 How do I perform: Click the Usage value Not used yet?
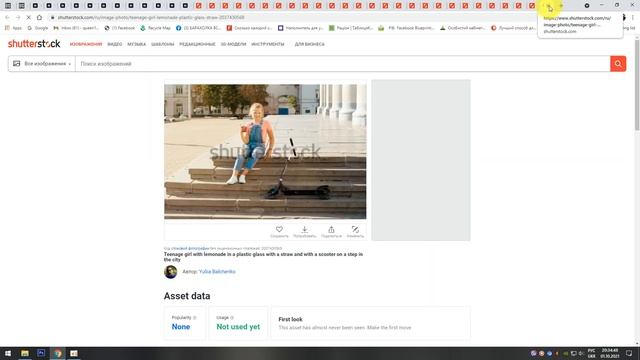[x=238, y=327]
